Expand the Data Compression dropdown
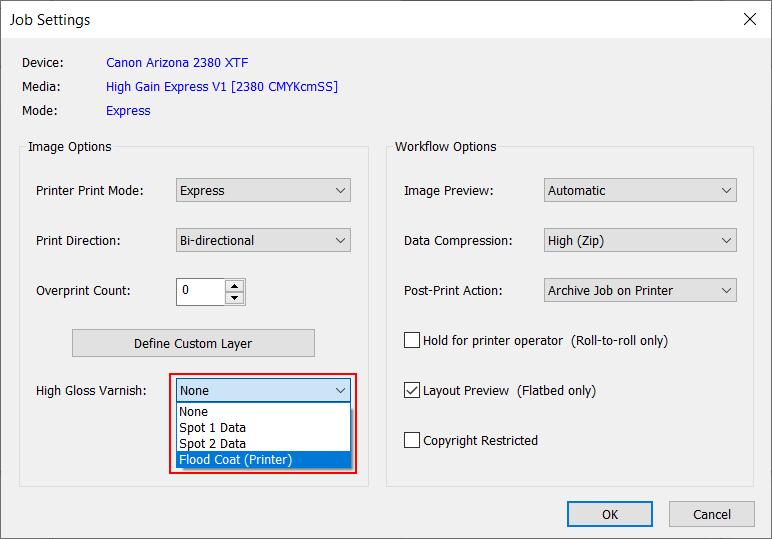 coord(640,240)
